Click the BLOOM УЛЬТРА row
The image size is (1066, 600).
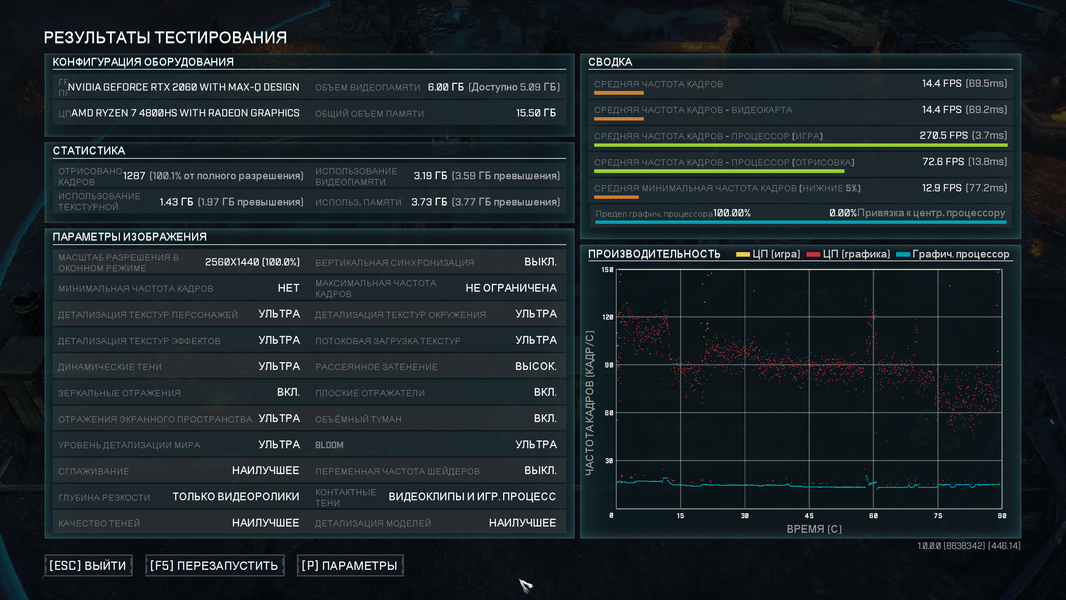[437, 445]
